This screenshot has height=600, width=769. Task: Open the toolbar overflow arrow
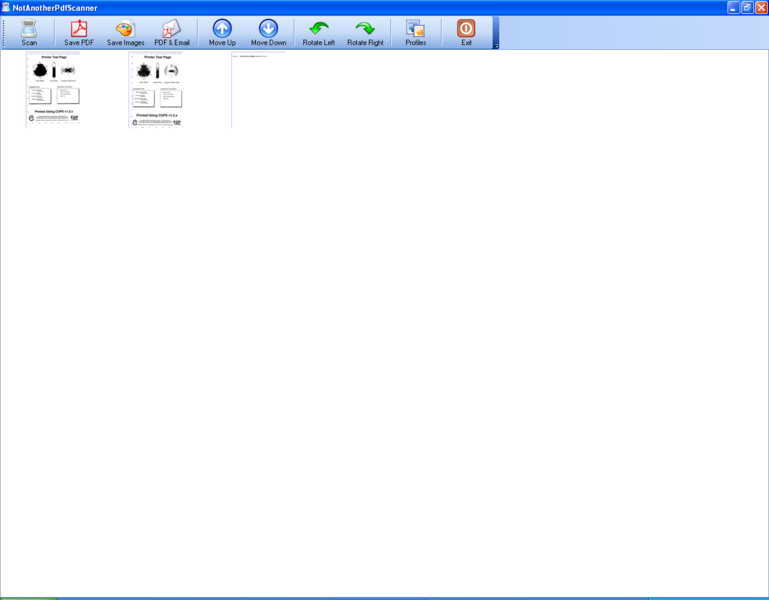point(496,33)
